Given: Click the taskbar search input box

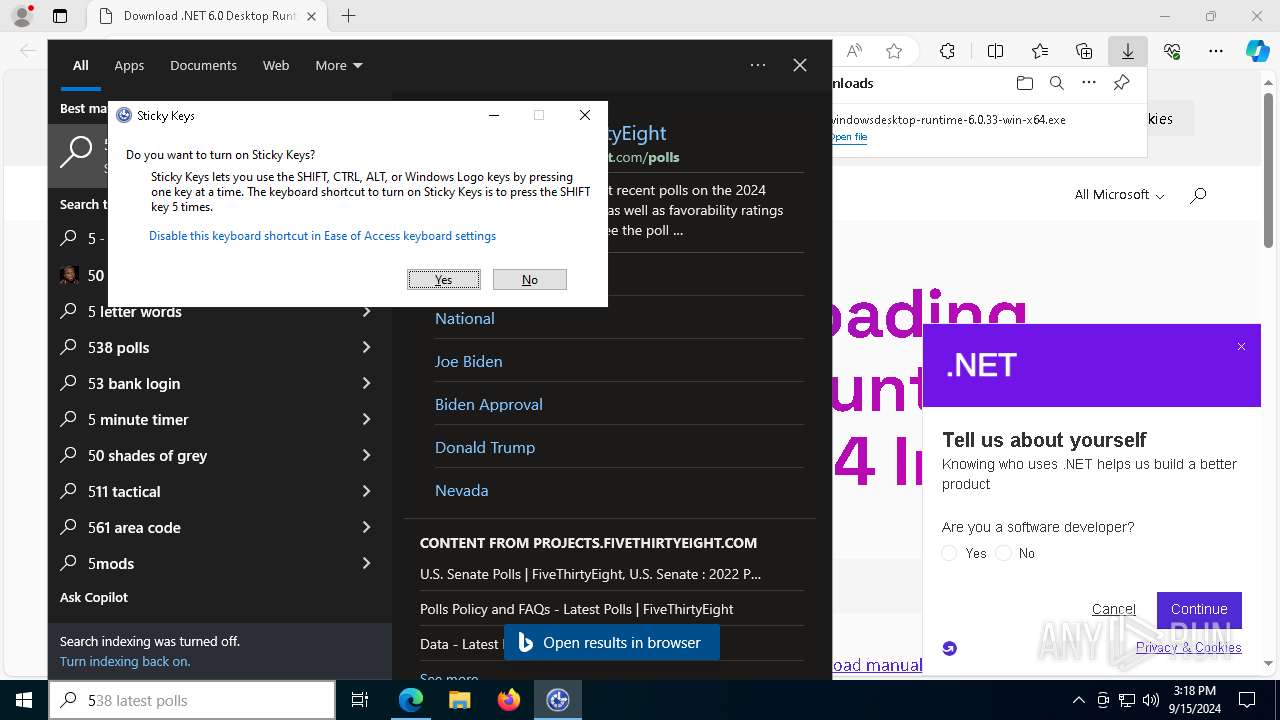Looking at the screenshot, I should (193, 700).
